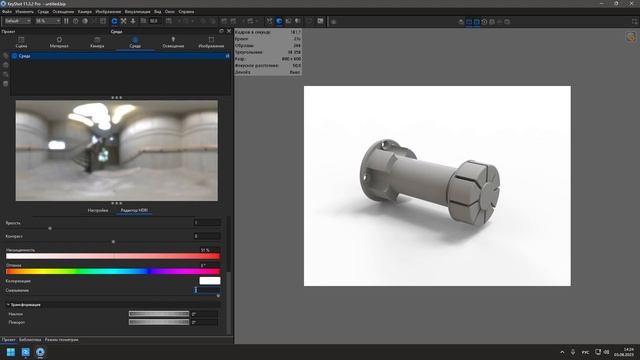Open the taskbar clock and date
The image size is (640, 360).
click(x=625, y=352)
